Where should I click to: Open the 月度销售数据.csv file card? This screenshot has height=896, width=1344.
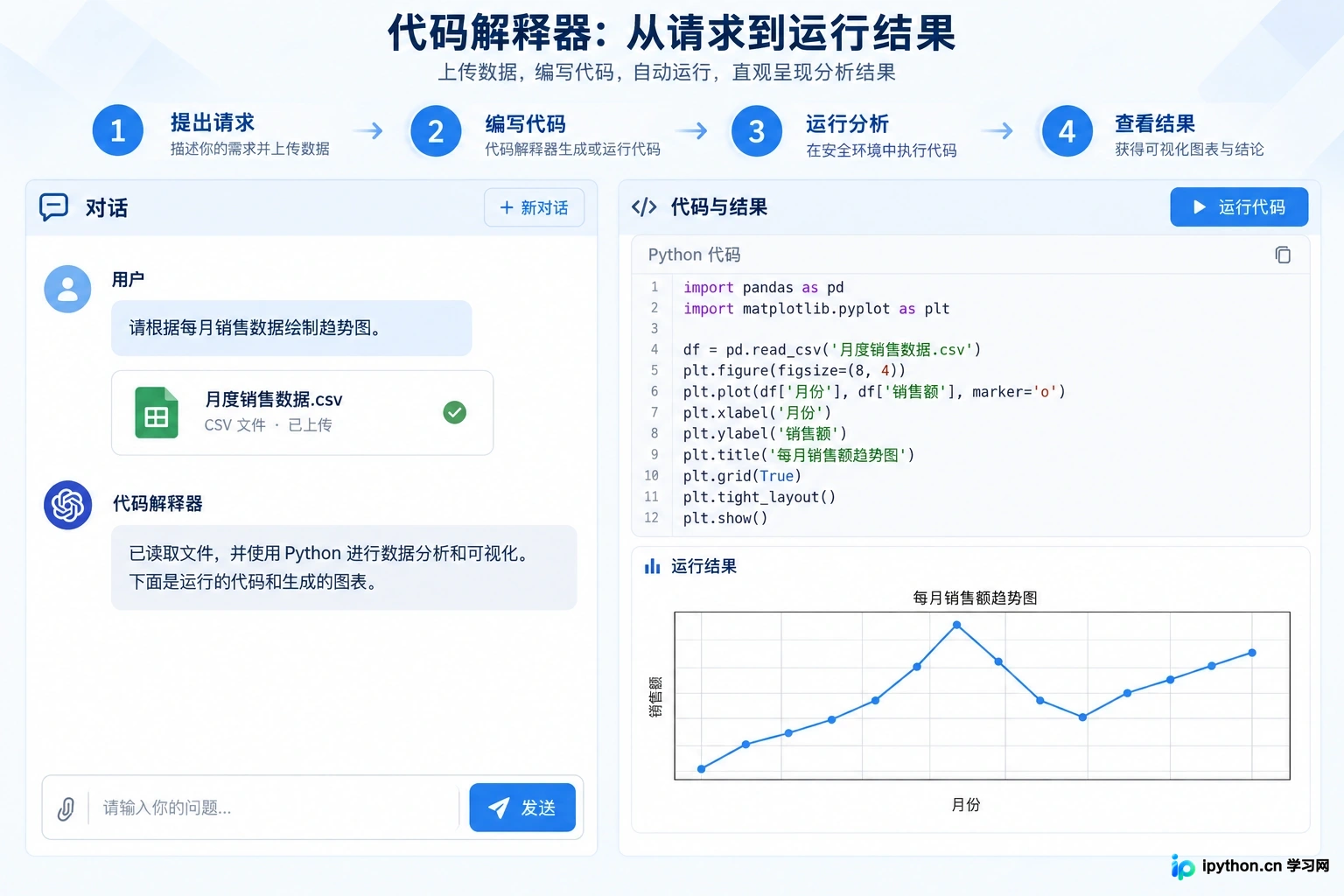click(x=302, y=412)
